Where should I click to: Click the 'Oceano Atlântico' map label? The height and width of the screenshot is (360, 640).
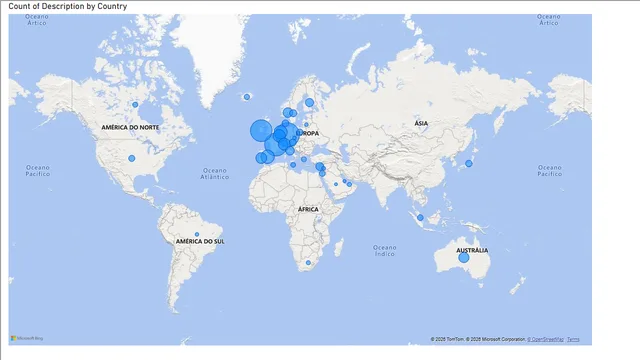[215, 173]
